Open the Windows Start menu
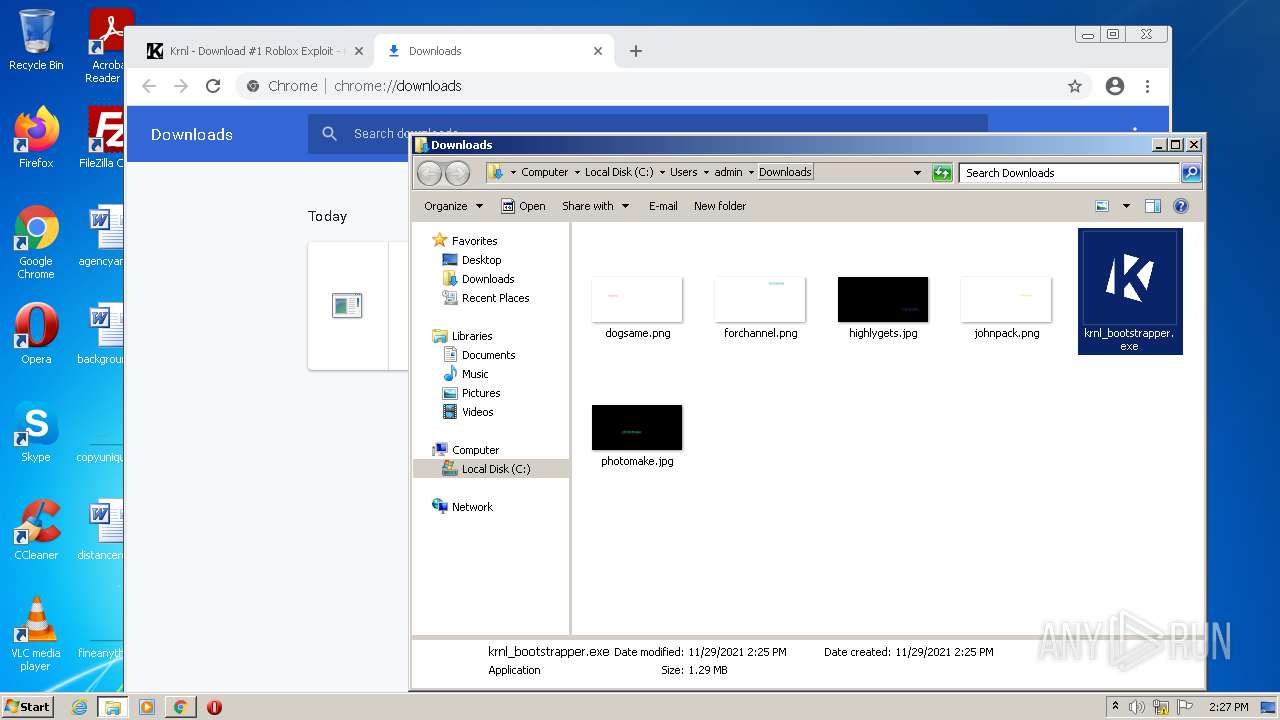1280x720 pixels. pos(28,707)
